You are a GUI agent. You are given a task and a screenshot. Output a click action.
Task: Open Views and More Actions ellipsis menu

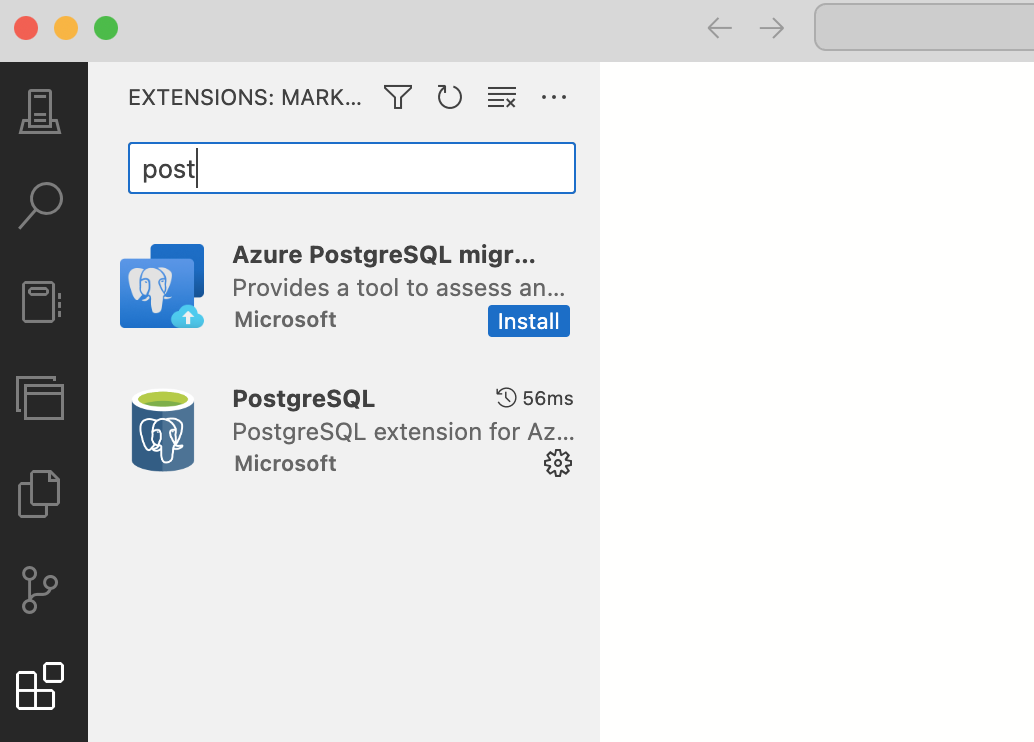[554, 98]
